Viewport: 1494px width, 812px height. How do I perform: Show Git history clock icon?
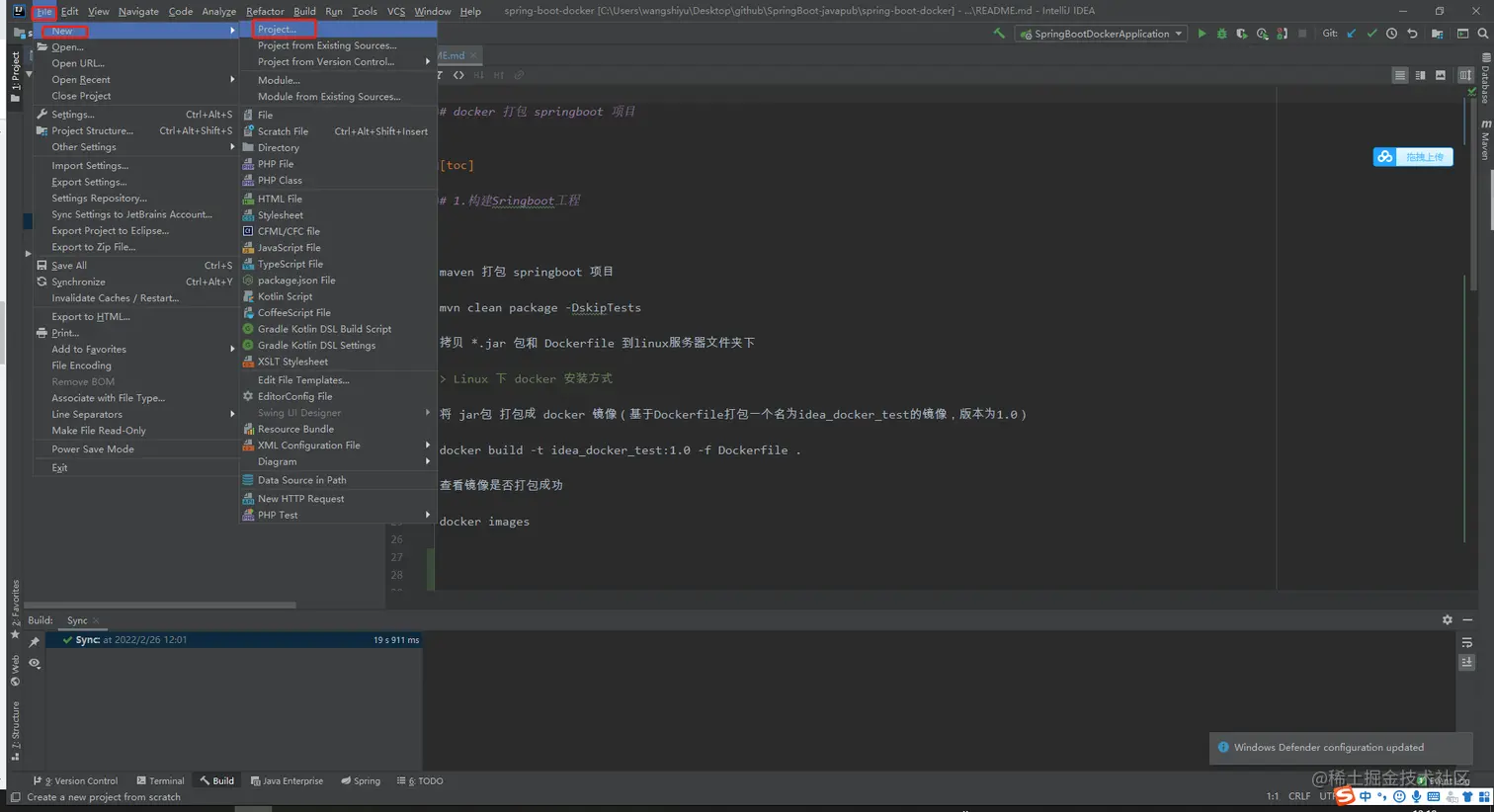point(1392,34)
